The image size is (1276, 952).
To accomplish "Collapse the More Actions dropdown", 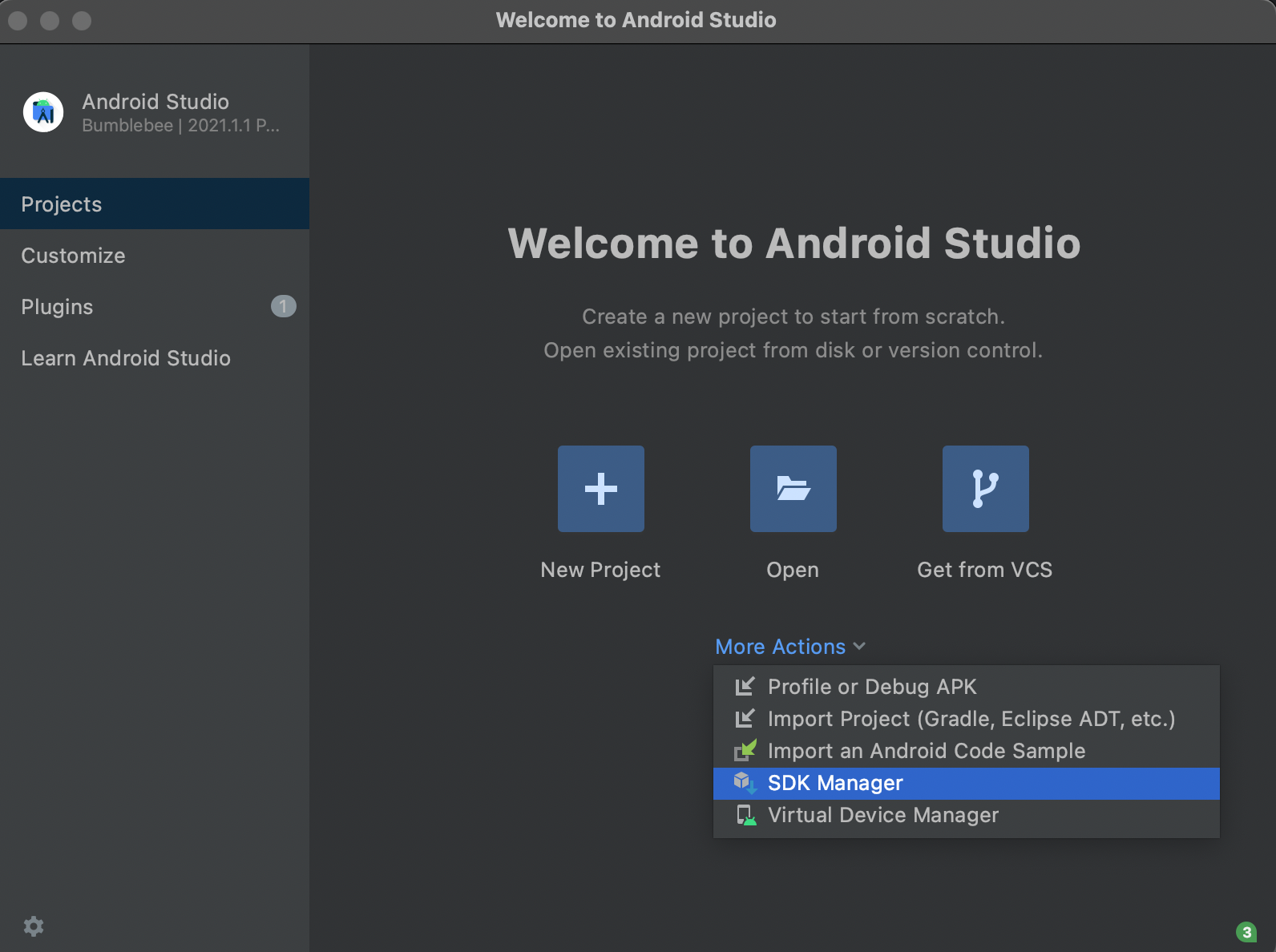I will [790, 647].
